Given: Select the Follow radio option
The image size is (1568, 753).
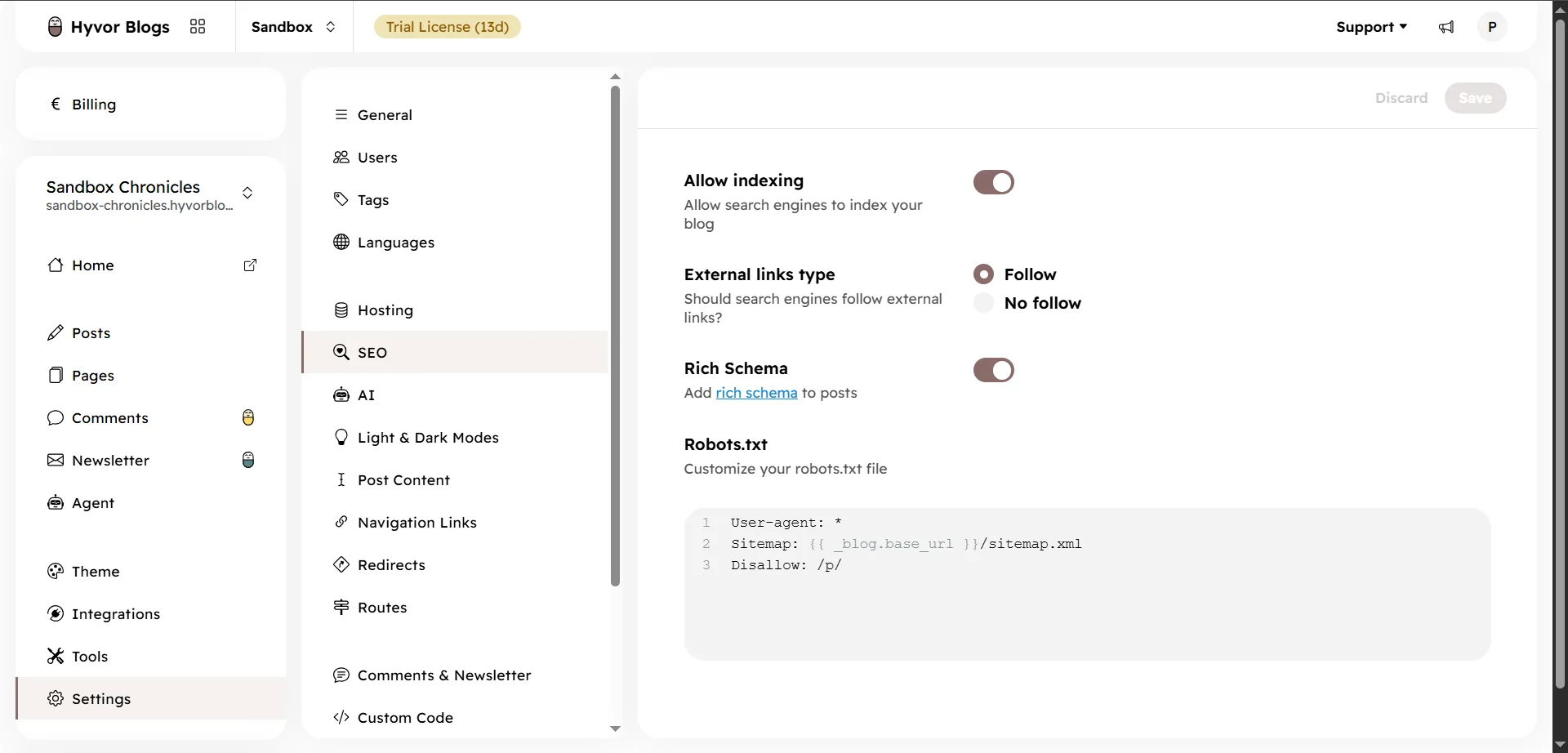Looking at the screenshot, I should pyautogui.click(x=984, y=274).
